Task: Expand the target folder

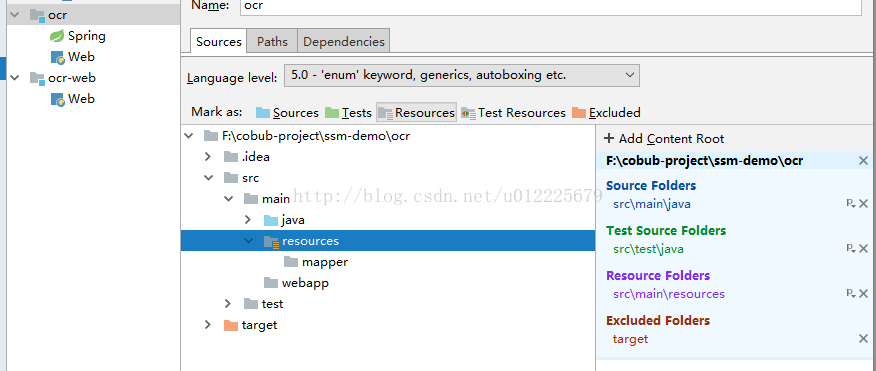Action: tap(208, 325)
